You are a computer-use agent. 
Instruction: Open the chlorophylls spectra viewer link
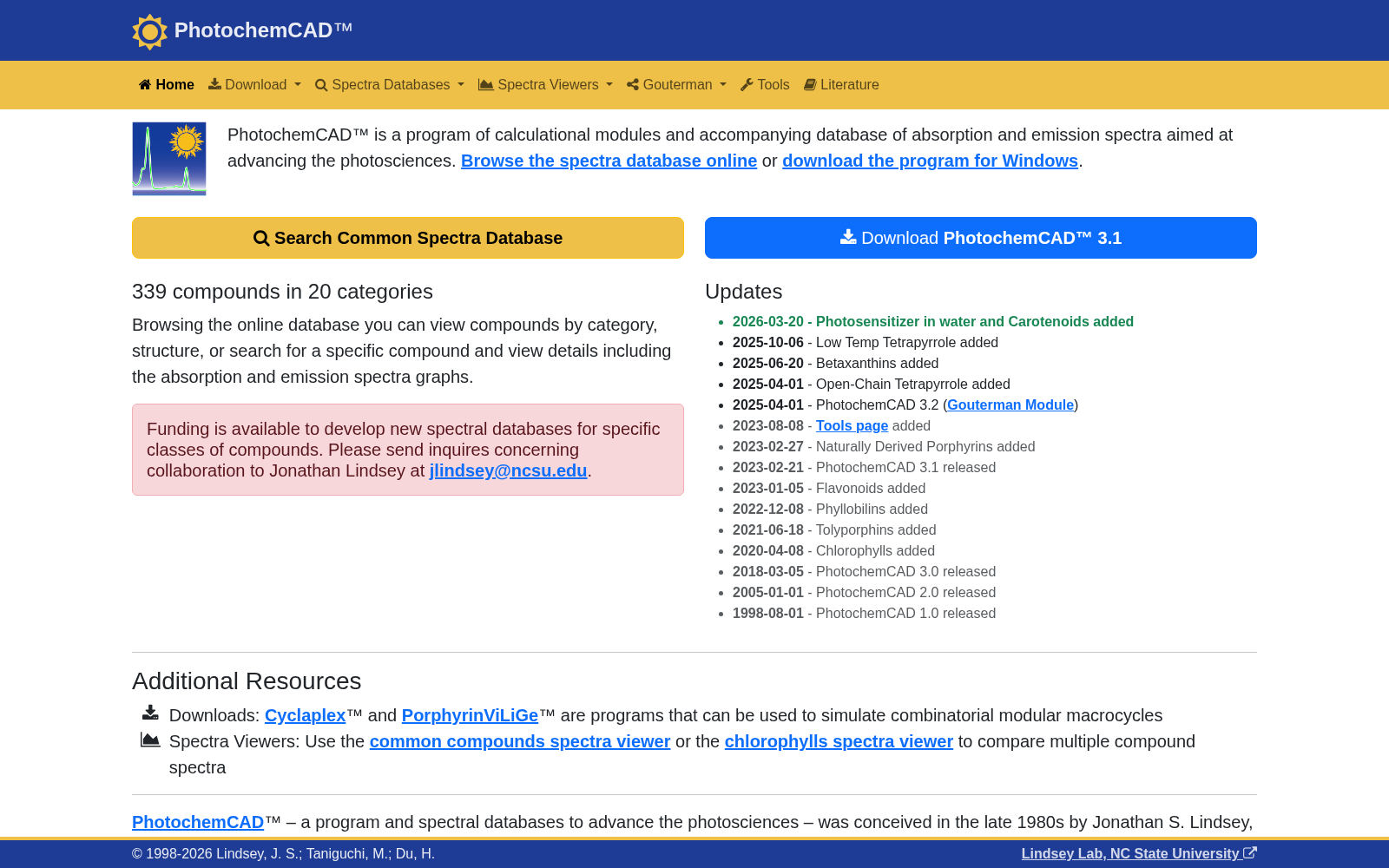[x=839, y=741]
